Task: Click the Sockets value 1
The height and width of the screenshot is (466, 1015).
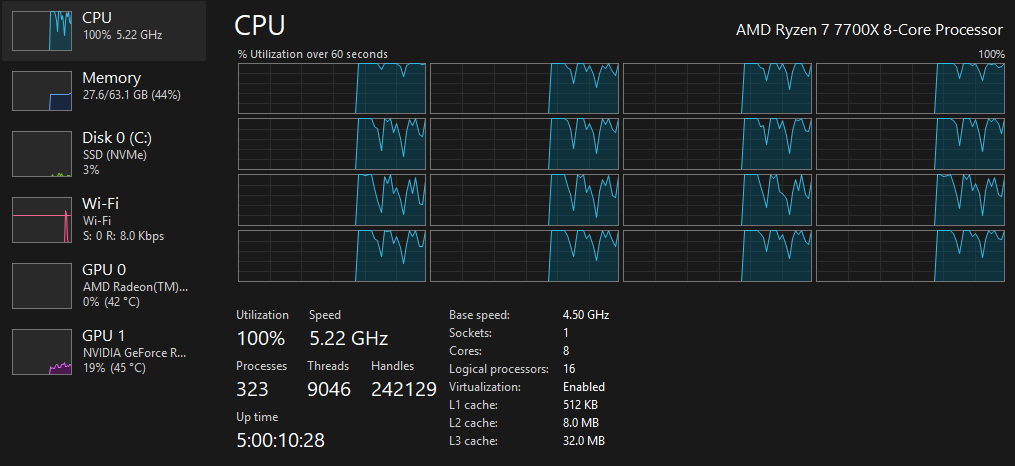Action: pyautogui.click(x=566, y=333)
